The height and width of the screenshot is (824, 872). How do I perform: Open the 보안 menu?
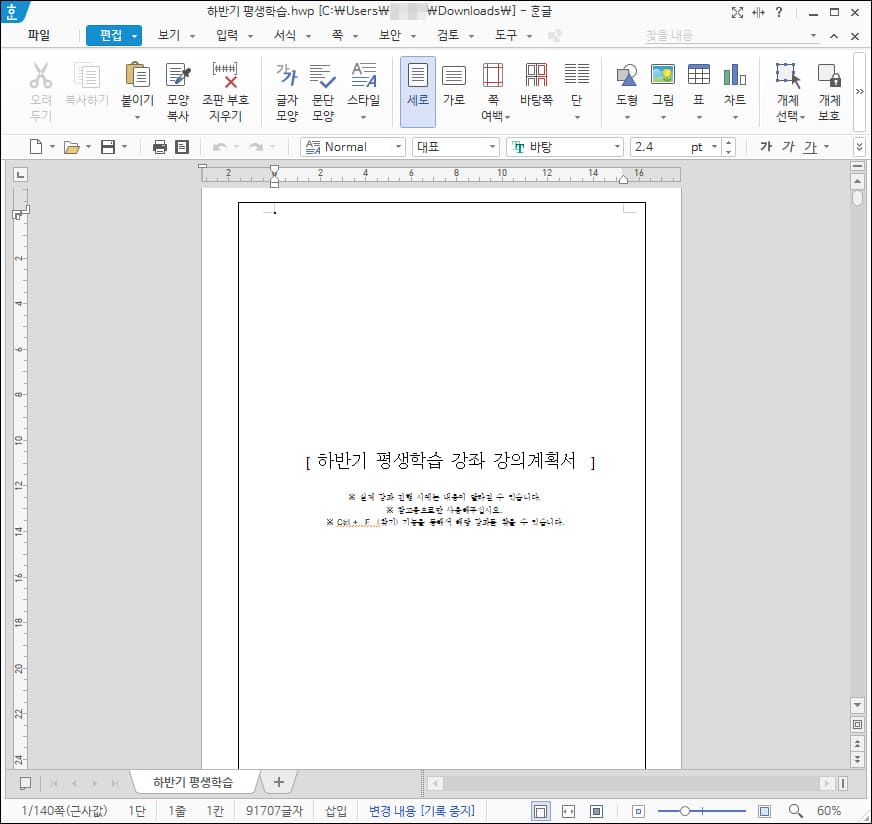click(x=390, y=35)
